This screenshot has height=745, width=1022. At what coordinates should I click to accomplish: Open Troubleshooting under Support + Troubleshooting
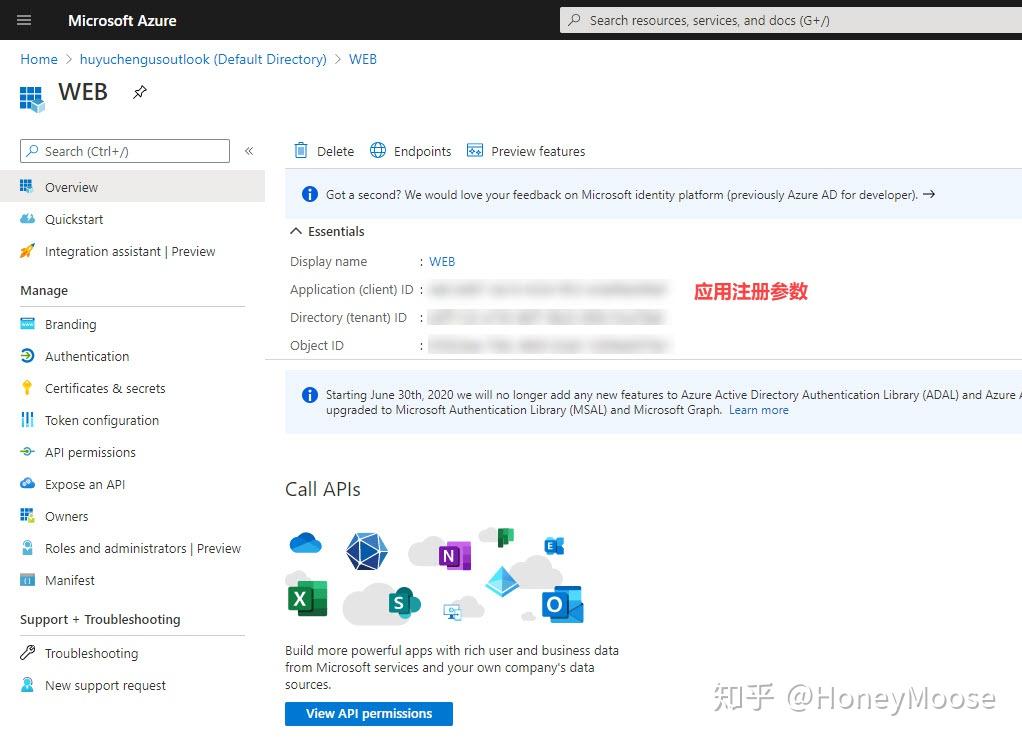(x=92, y=653)
